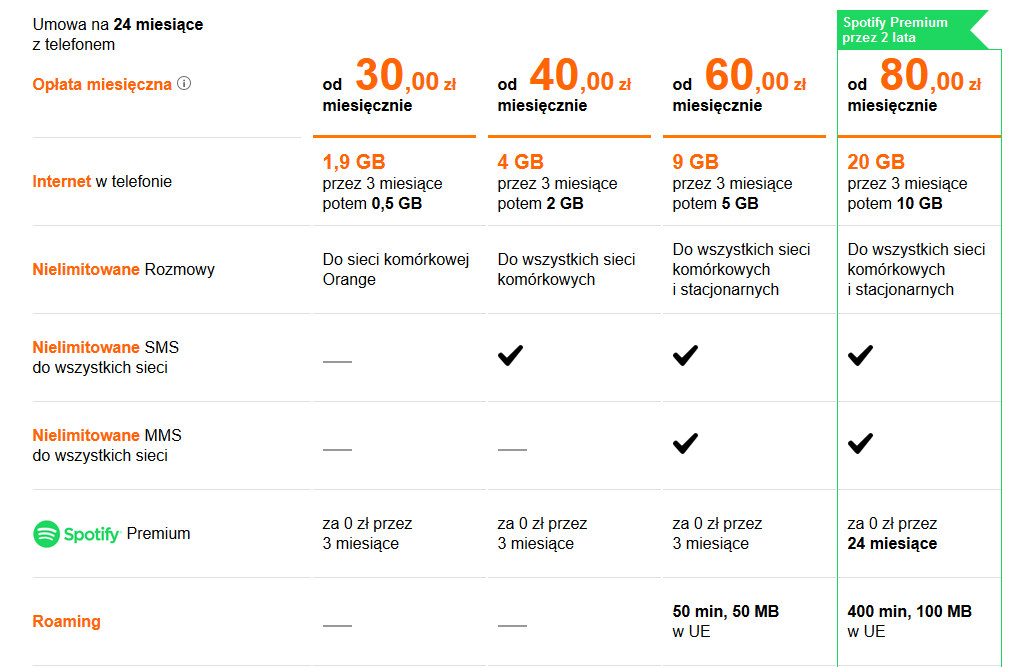Click the SMS dash in the 30 zł plan
Screen dimensions: 1033x667
[x=337, y=361]
